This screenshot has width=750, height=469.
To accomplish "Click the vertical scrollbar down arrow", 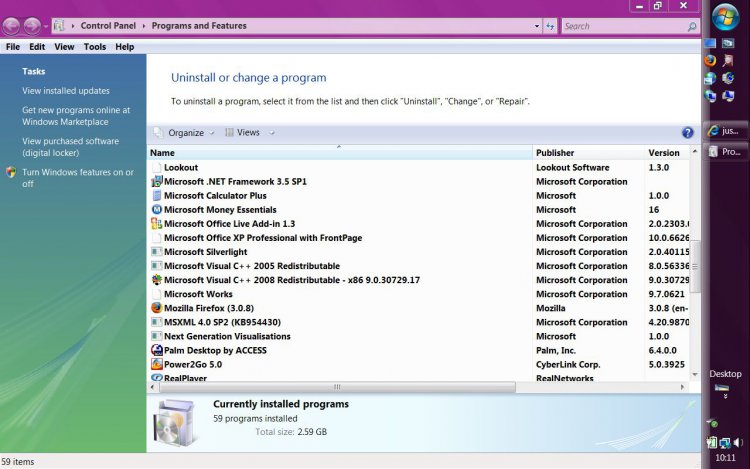I will tap(695, 374).
